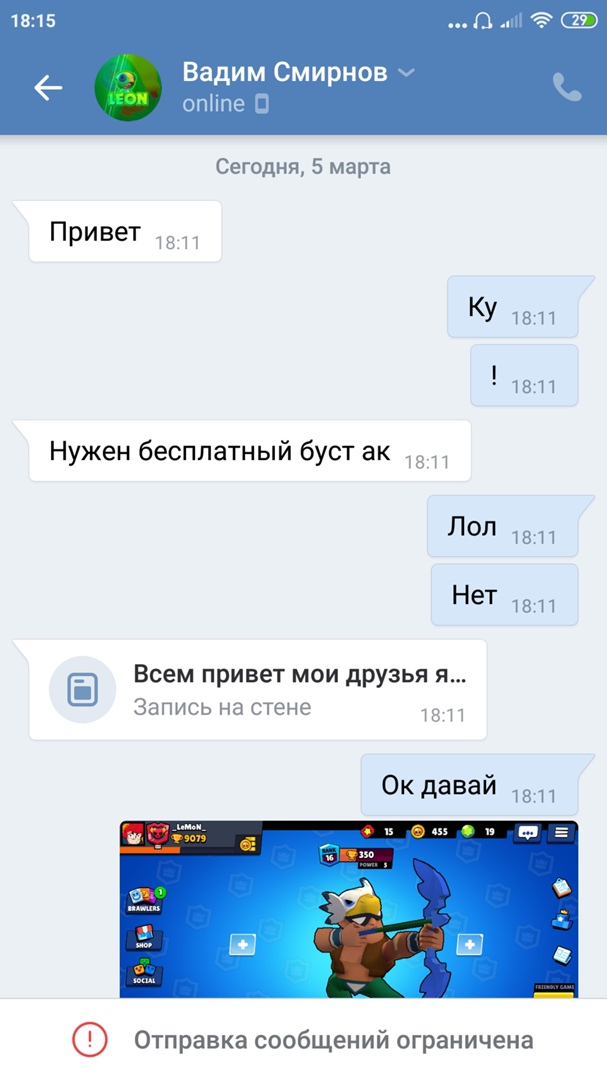Image resolution: width=607 pixels, height=1080 pixels.
Task: Select the 'Нужен бесплатный буст ак' message
Action: point(249,450)
